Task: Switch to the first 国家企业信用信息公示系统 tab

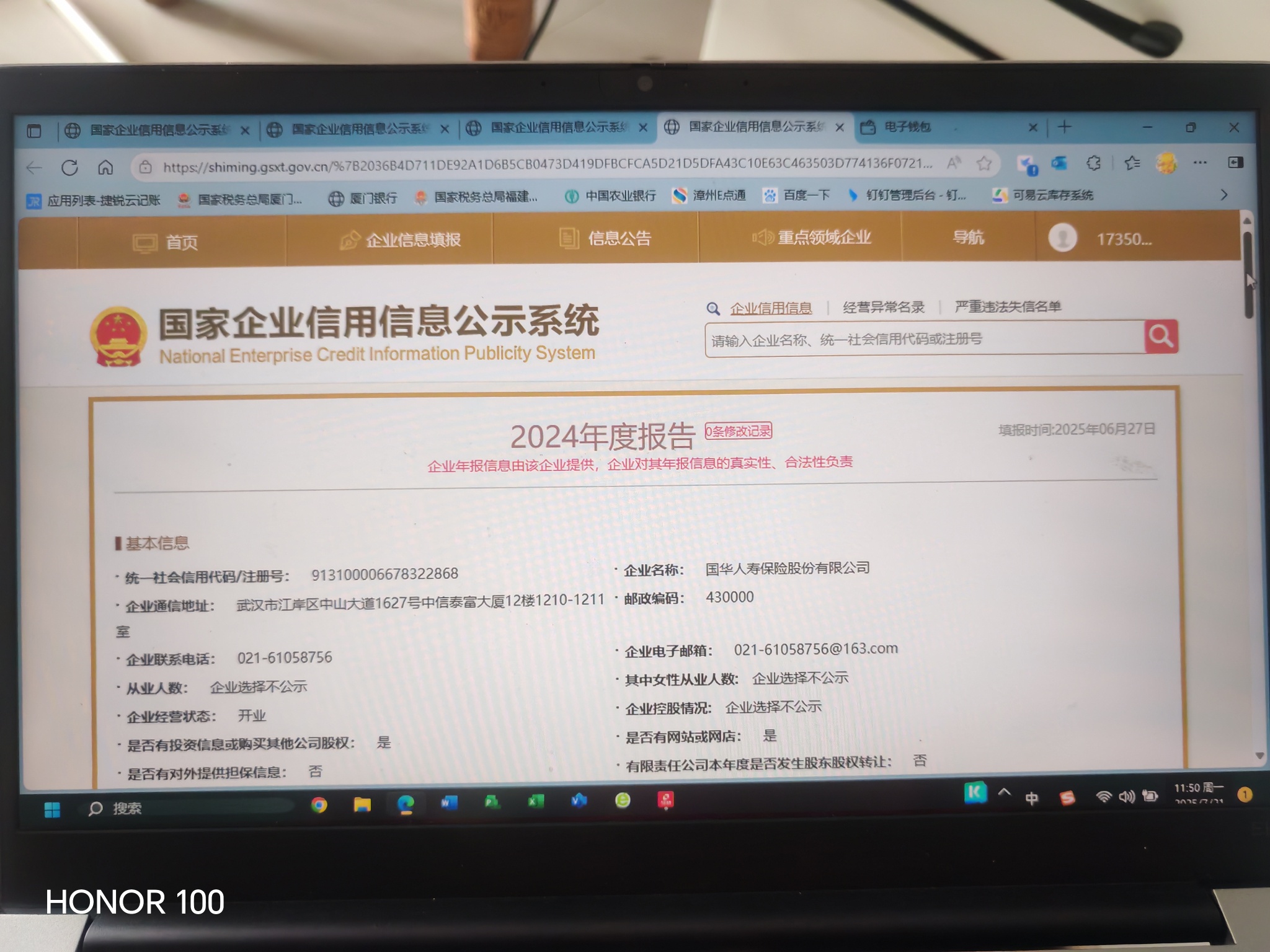Action: coord(158,130)
